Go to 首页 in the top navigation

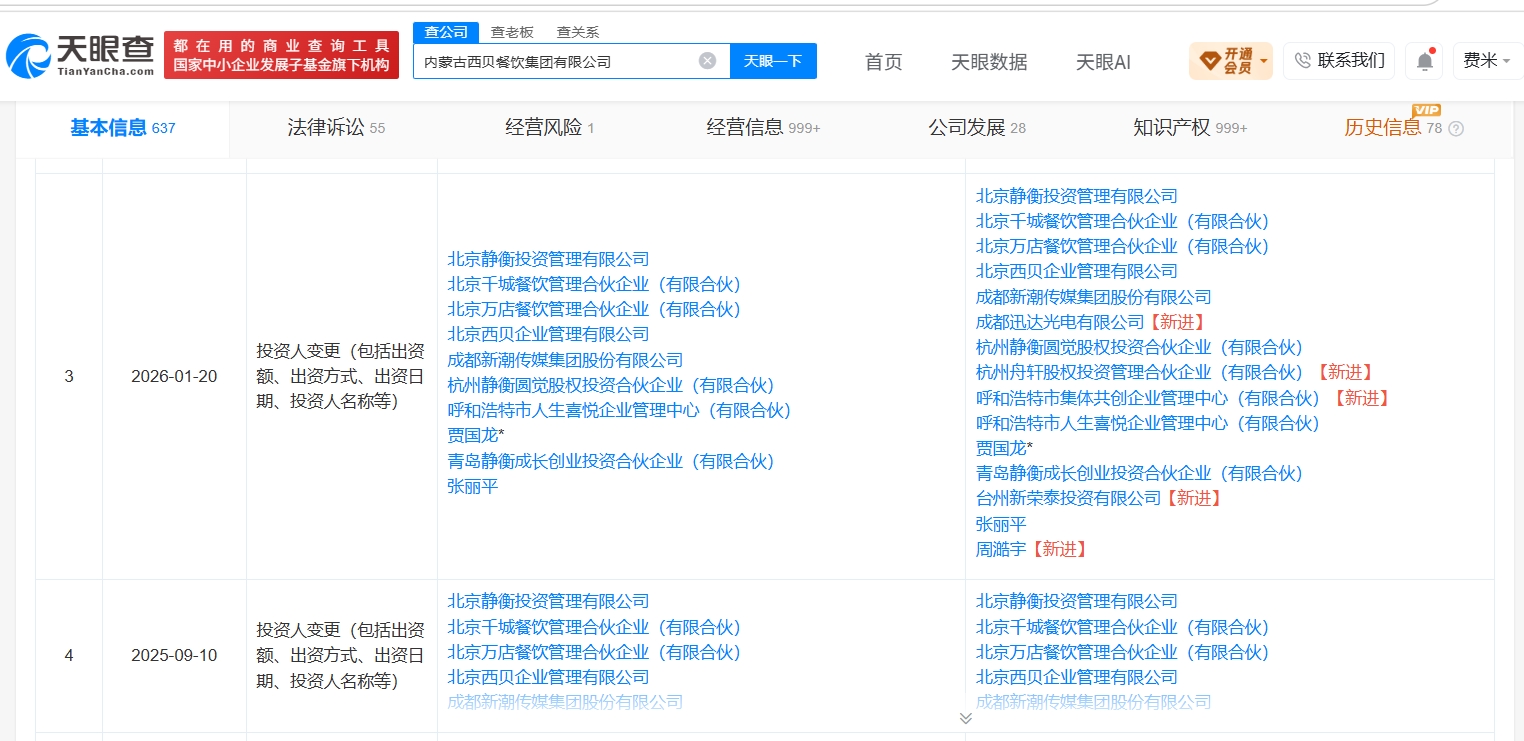pos(883,62)
